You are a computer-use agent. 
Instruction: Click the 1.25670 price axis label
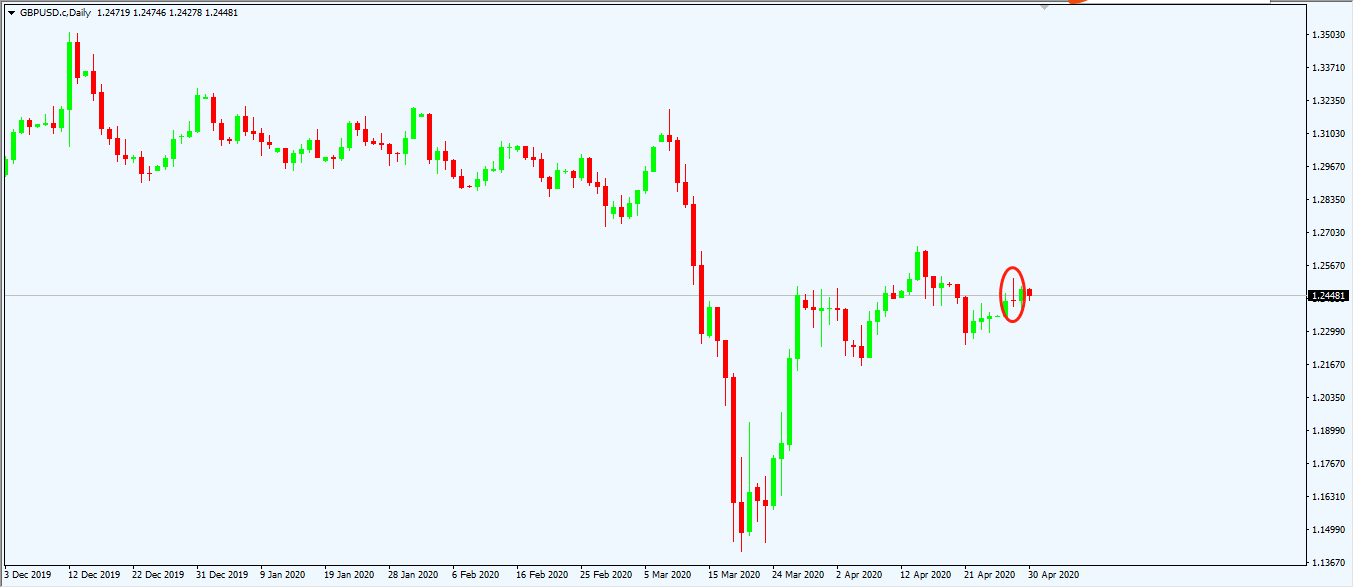coord(1329,266)
